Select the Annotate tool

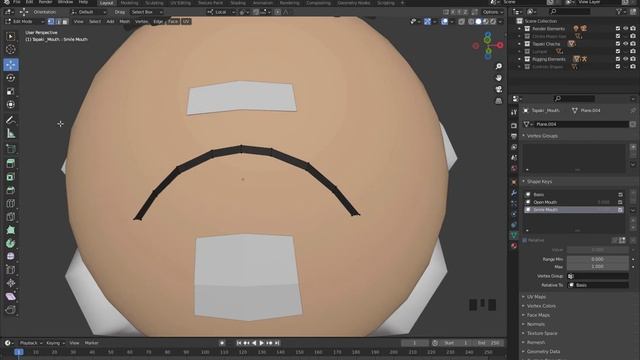[x=11, y=120]
